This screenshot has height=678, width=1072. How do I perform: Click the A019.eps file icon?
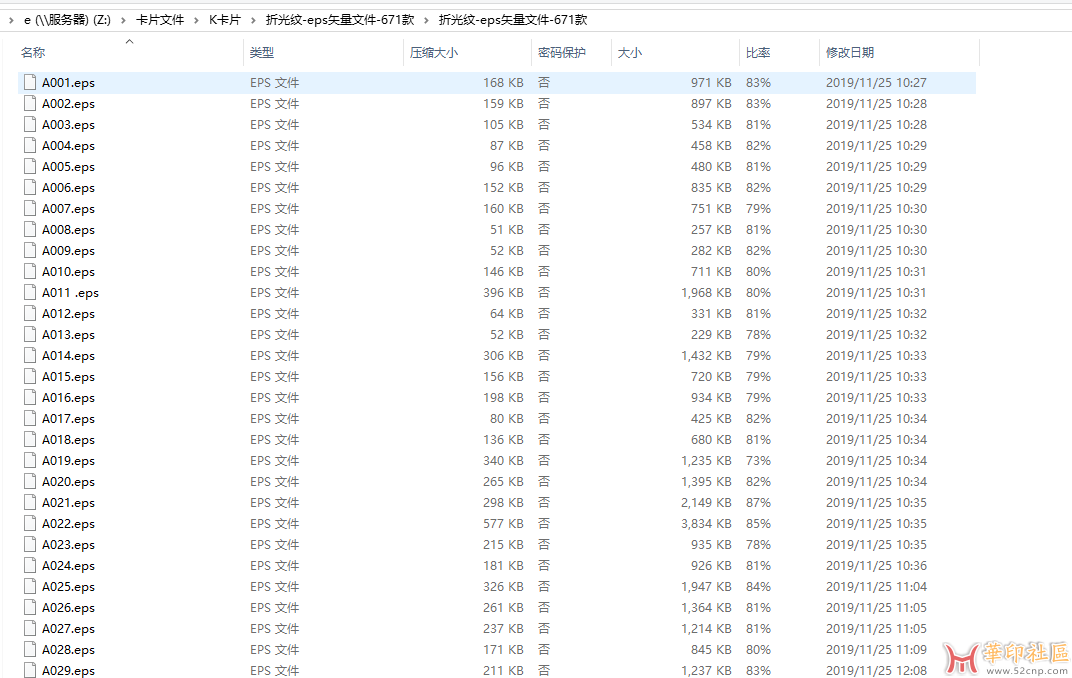(29, 461)
